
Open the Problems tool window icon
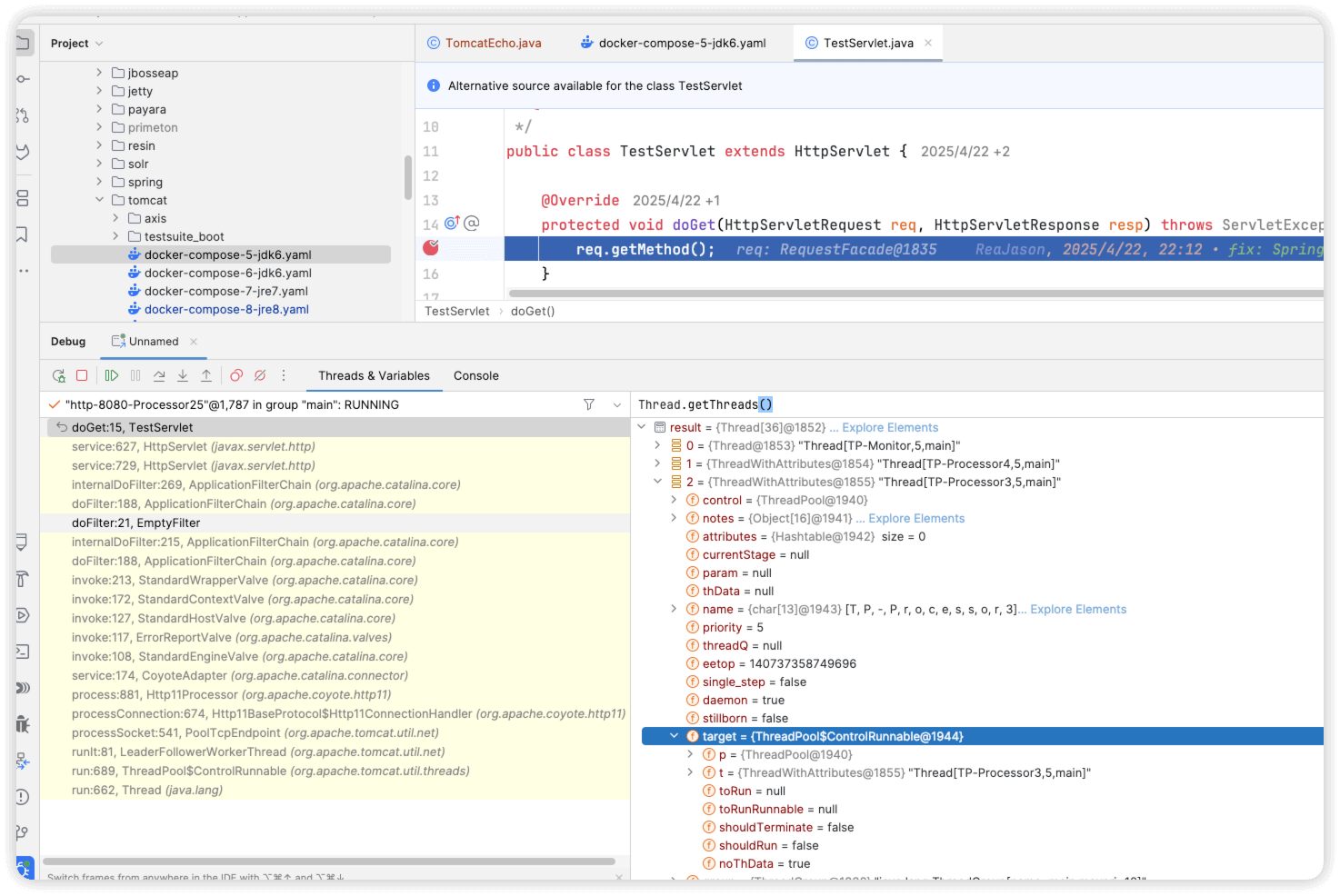[24, 797]
